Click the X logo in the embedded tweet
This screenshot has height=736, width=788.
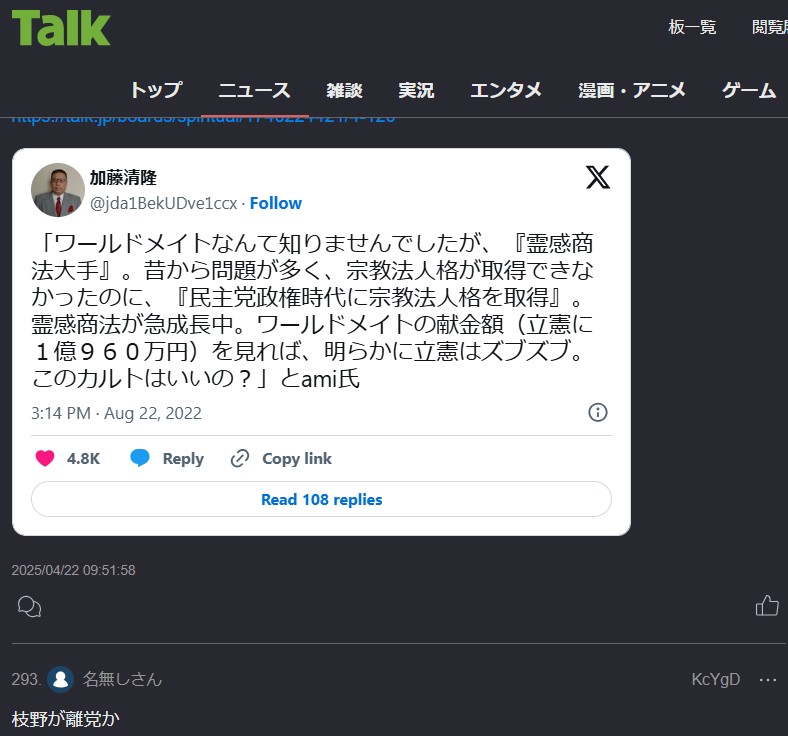[597, 178]
